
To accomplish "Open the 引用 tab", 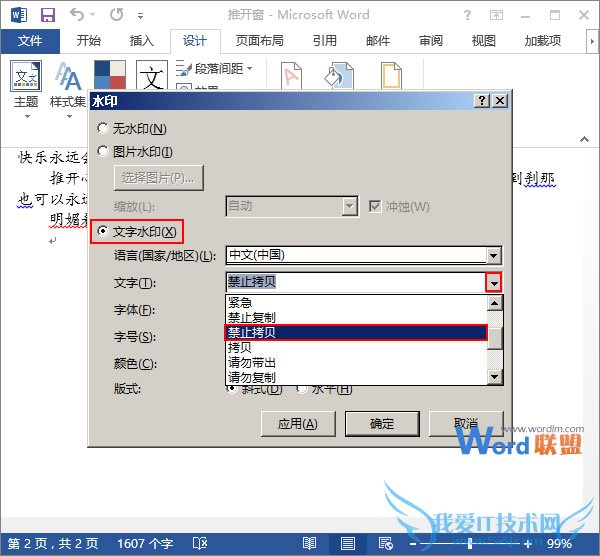I will pos(324,41).
